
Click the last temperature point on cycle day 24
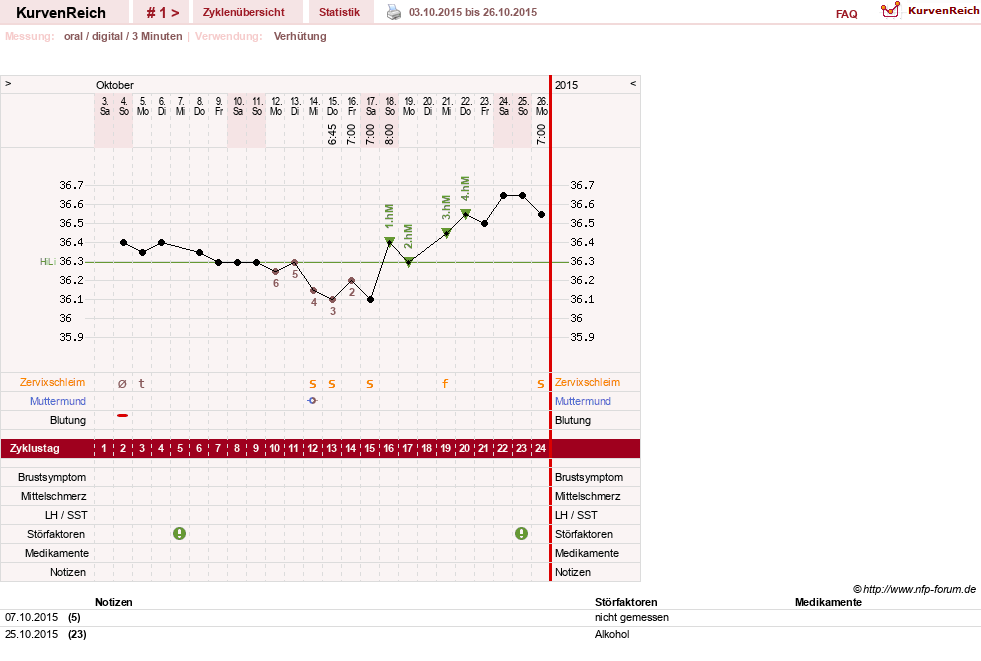click(x=542, y=214)
